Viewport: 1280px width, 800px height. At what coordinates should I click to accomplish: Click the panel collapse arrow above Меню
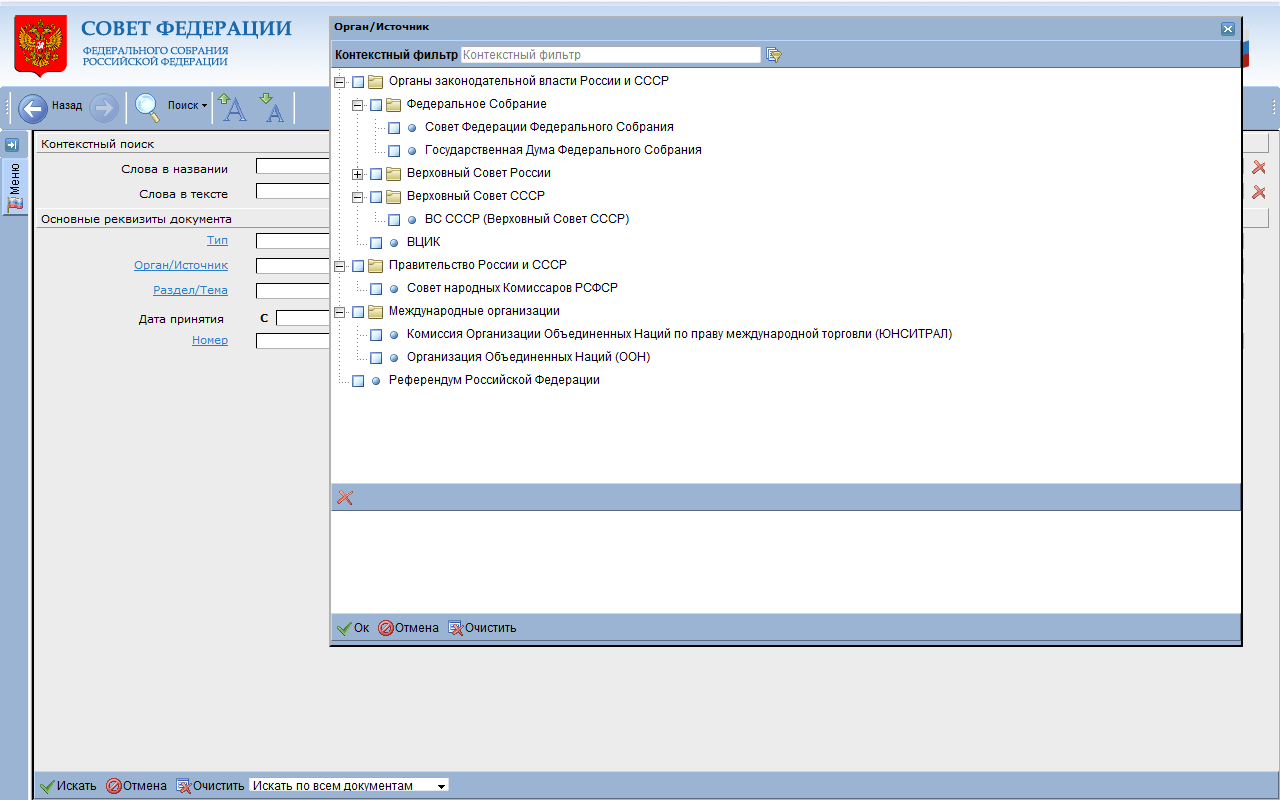point(13,145)
